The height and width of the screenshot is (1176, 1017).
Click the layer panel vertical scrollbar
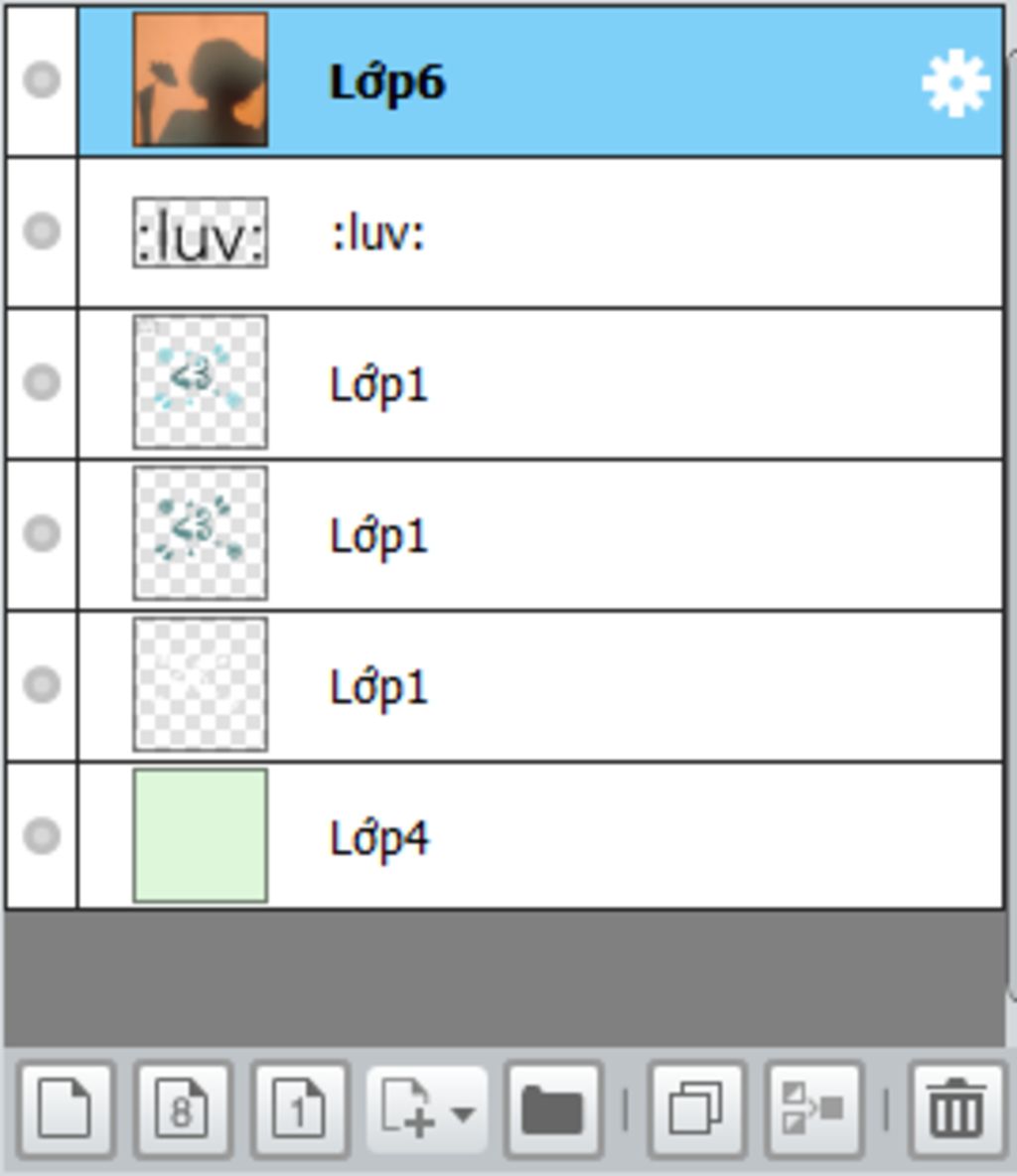click(1011, 525)
